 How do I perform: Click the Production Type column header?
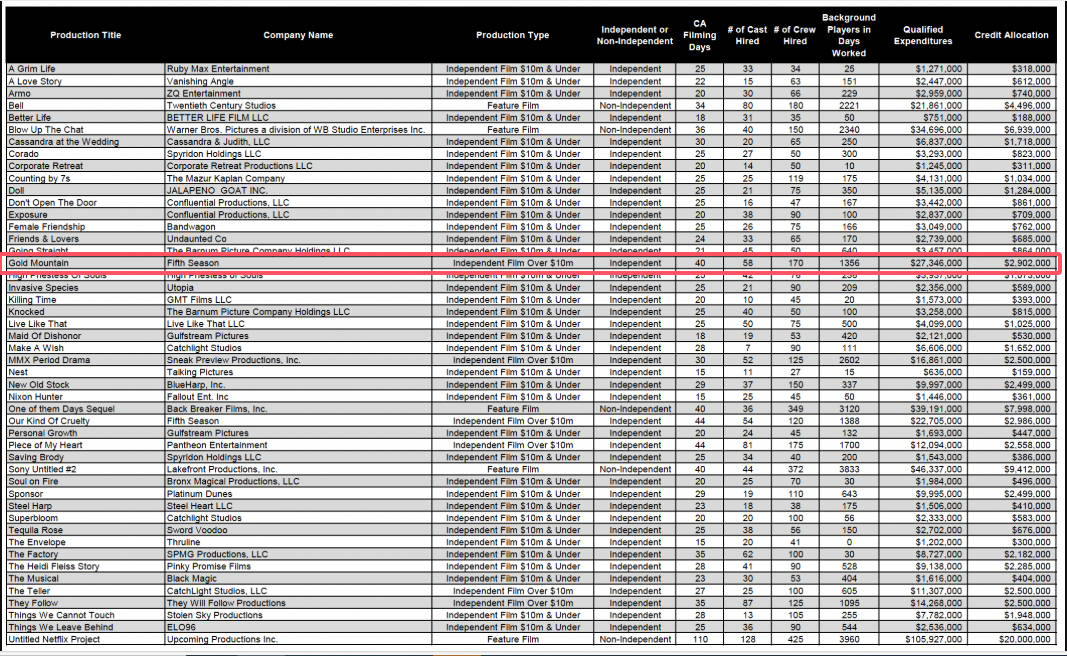pyautogui.click(x=512, y=35)
